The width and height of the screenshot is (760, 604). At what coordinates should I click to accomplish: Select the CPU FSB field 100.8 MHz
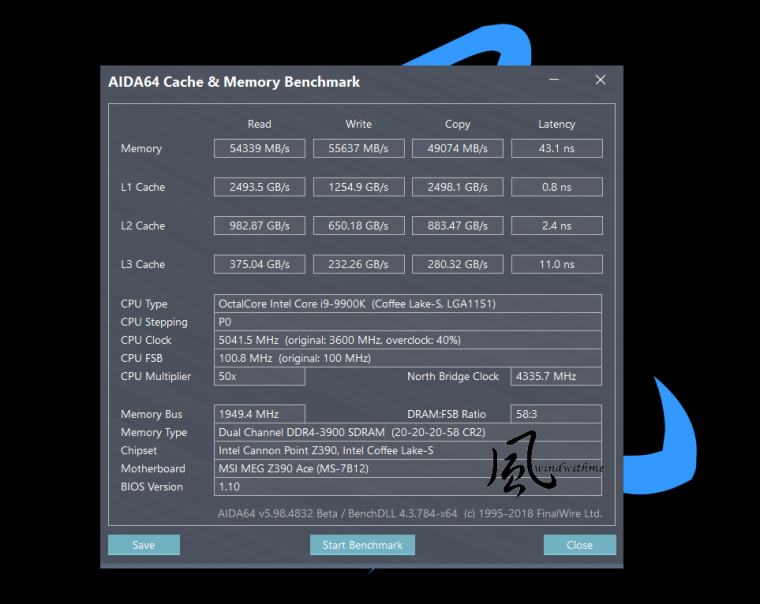[x=408, y=358]
